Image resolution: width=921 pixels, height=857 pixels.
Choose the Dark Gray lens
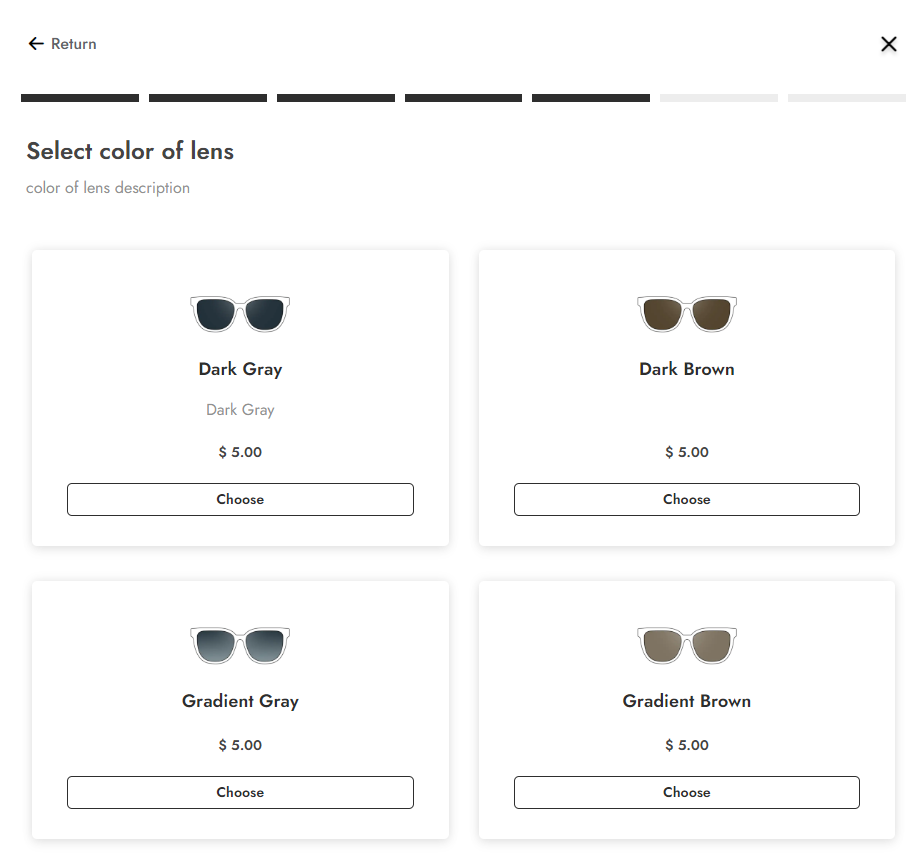[240, 500]
